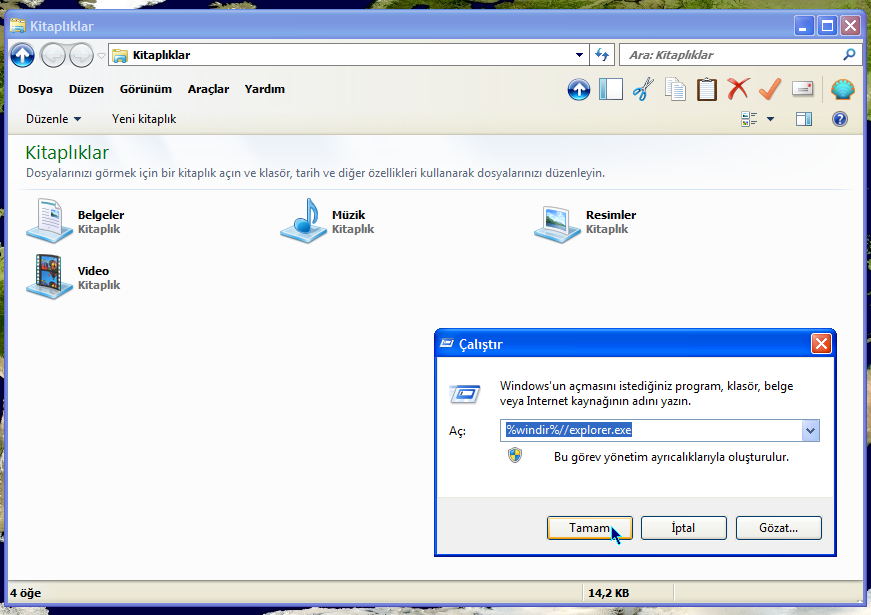This screenshot has height=615, width=871.
Task: Open the Araçlar menu
Action: point(208,89)
